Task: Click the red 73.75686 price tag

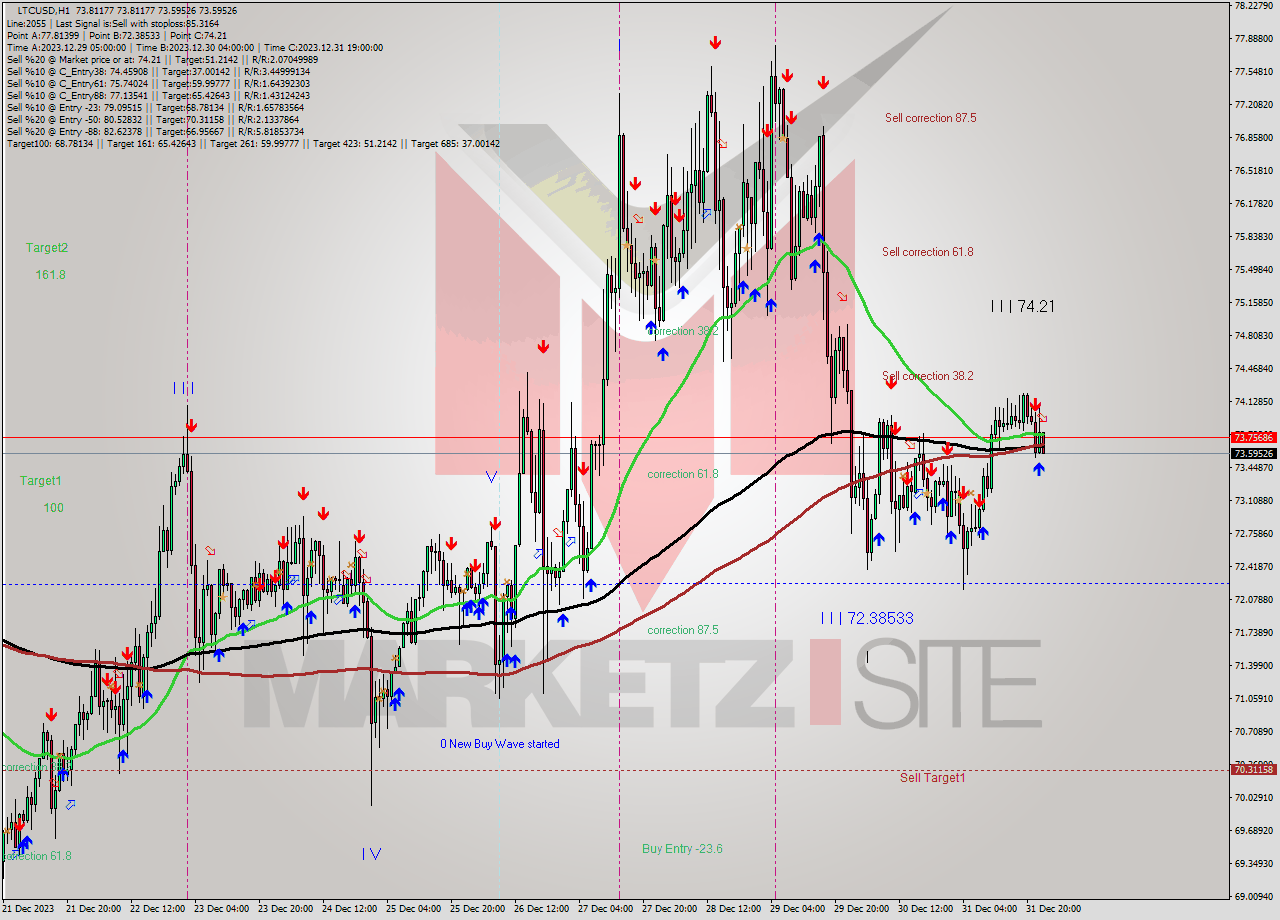Action: pyautogui.click(x=1253, y=438)
